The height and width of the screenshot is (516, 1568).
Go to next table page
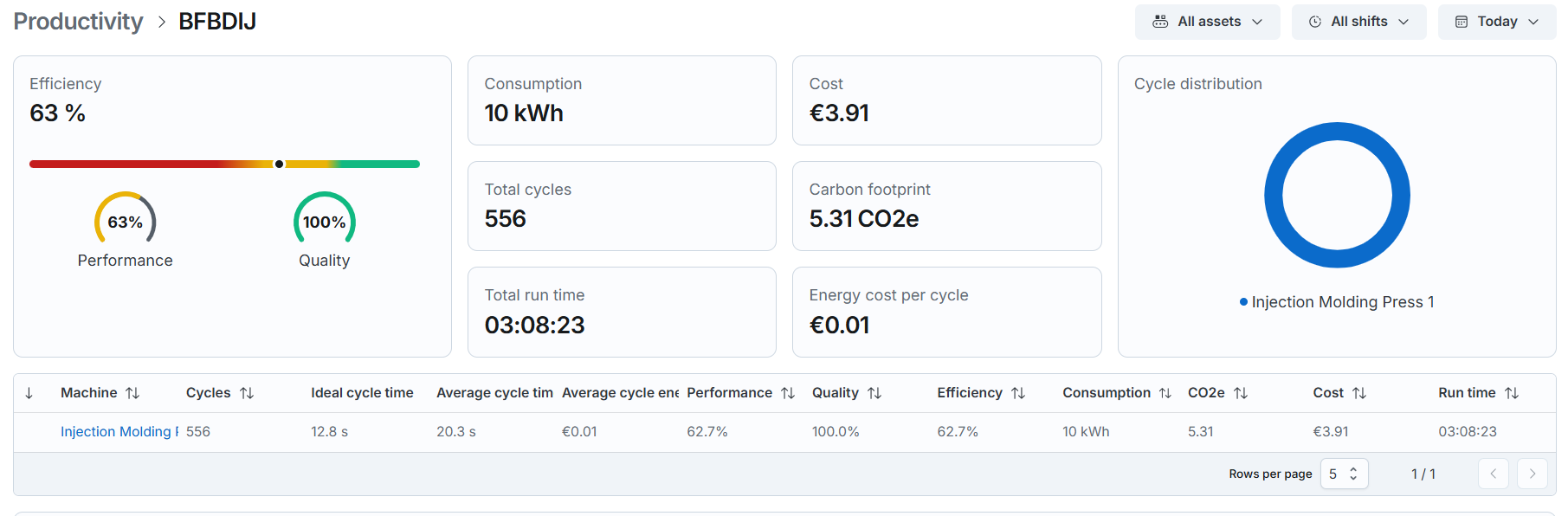1532,474
